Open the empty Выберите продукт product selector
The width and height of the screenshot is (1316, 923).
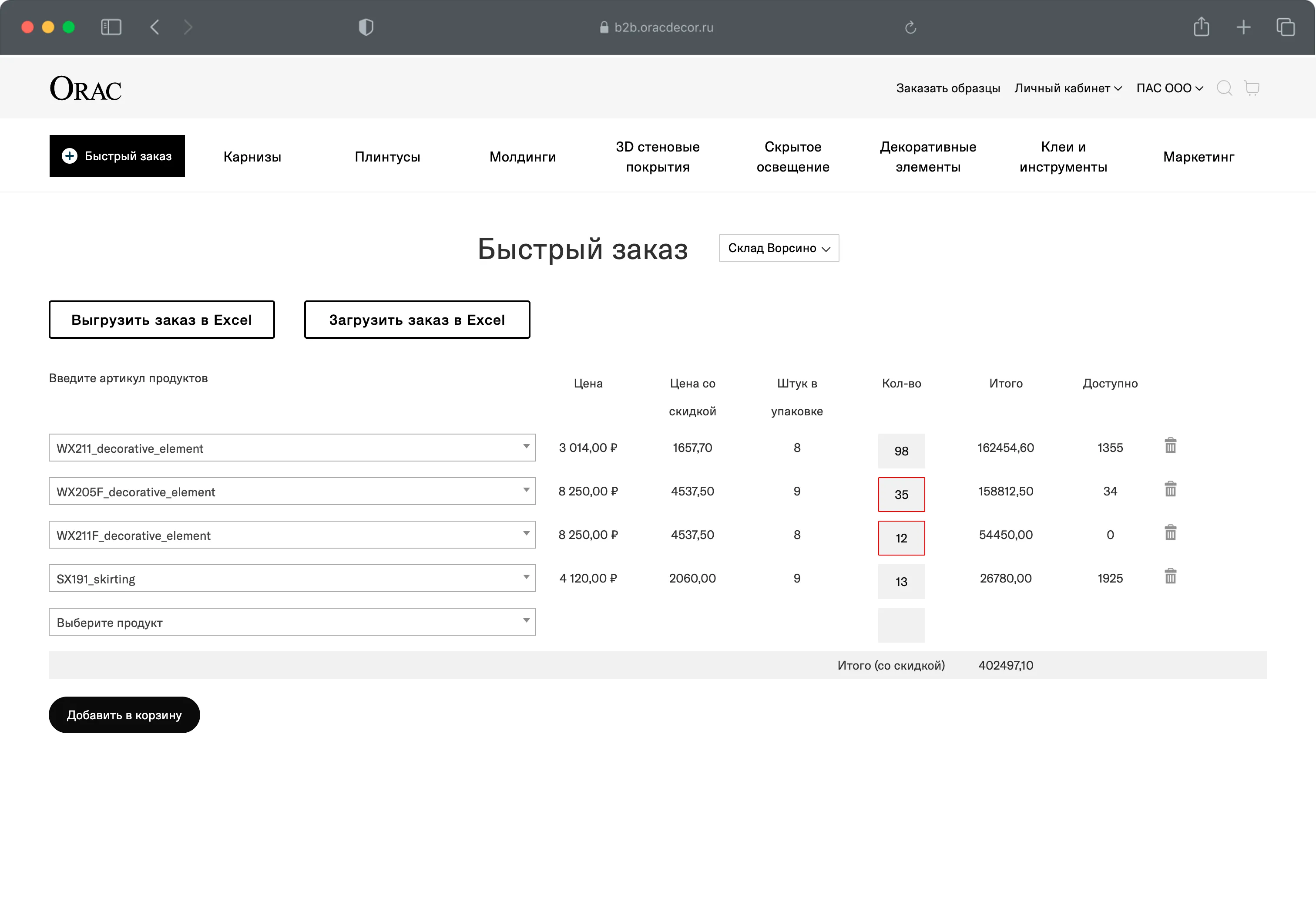292,622
